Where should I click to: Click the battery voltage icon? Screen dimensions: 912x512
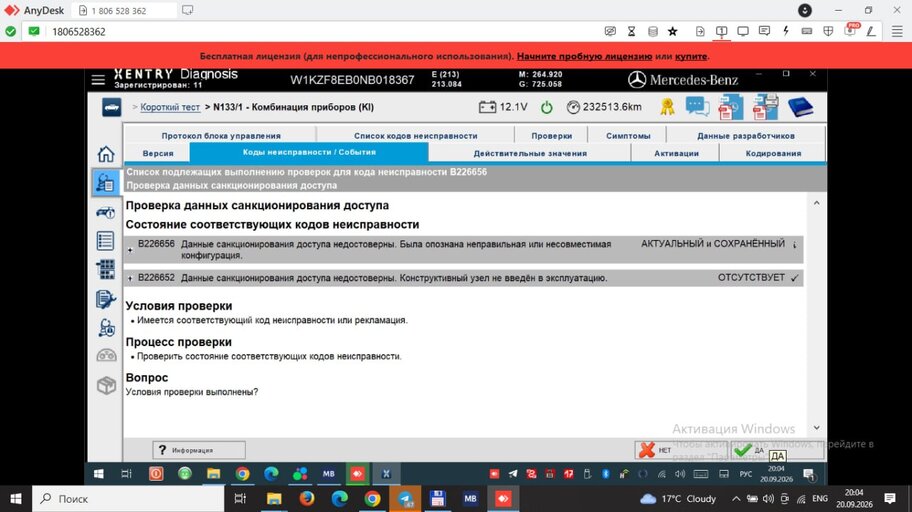(x=487, y=107)
